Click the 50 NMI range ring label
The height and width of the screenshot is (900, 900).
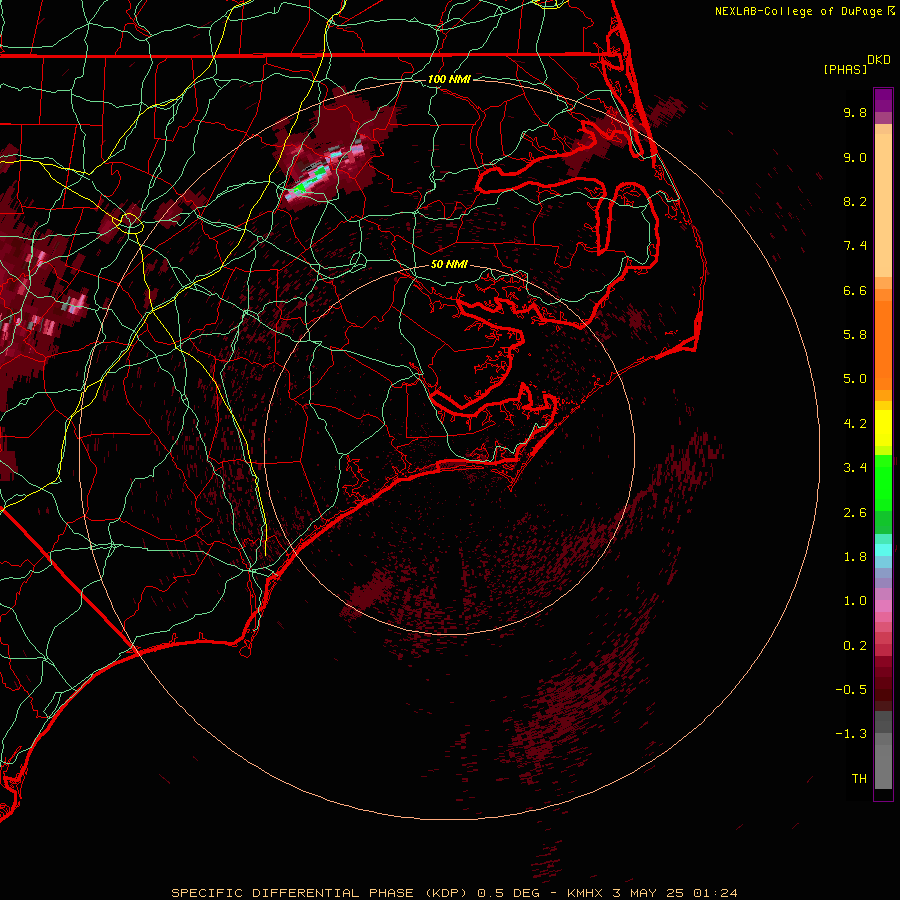449,265
